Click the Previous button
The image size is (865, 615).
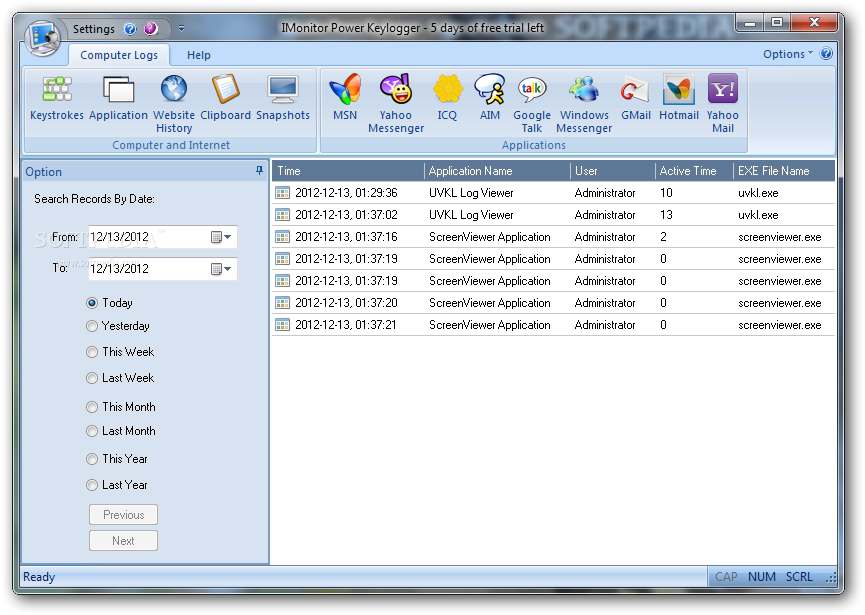tap(124, 515)
